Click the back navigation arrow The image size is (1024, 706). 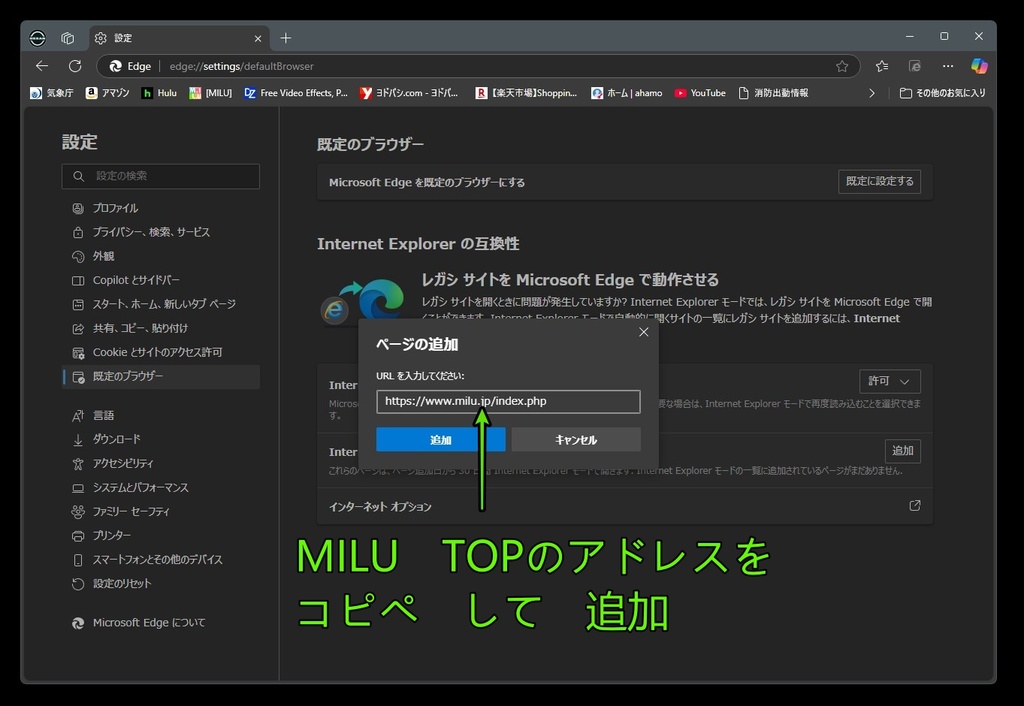[x=42, y=66]
